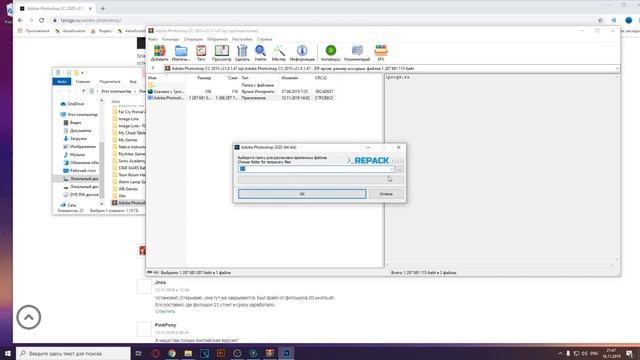
Task: Select Изображения in the Explorer navigation pane
Action: pyautogui.click(x=80, y=147)
